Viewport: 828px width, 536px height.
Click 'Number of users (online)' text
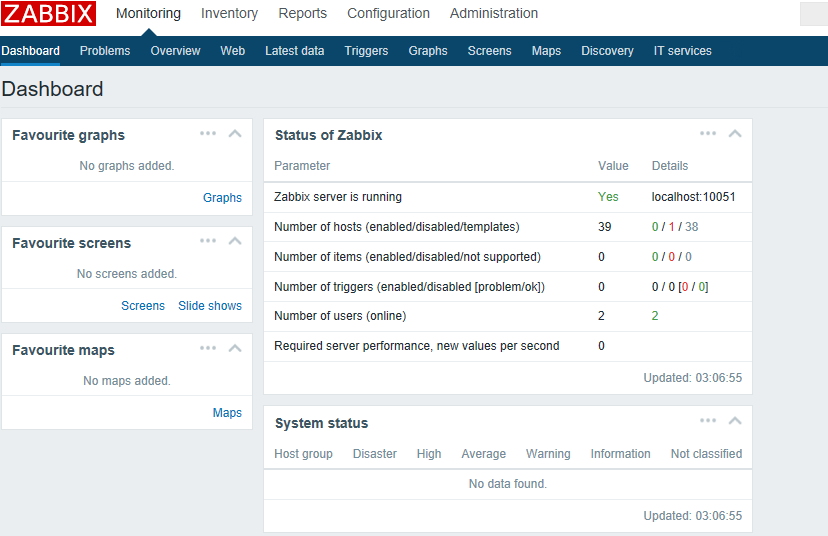pos(340,316)
